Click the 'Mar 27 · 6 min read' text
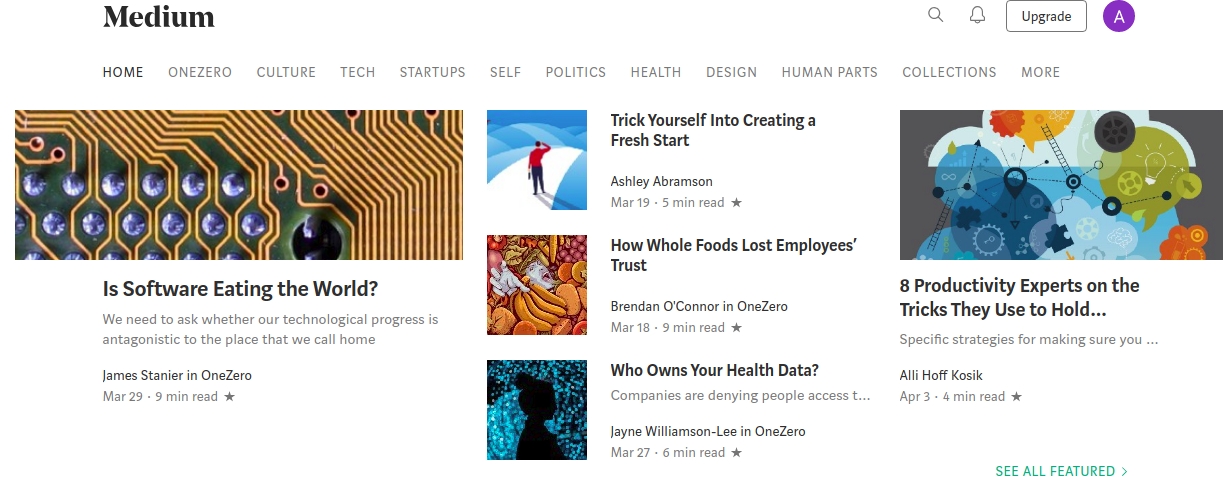 click(x=668, y=453)
